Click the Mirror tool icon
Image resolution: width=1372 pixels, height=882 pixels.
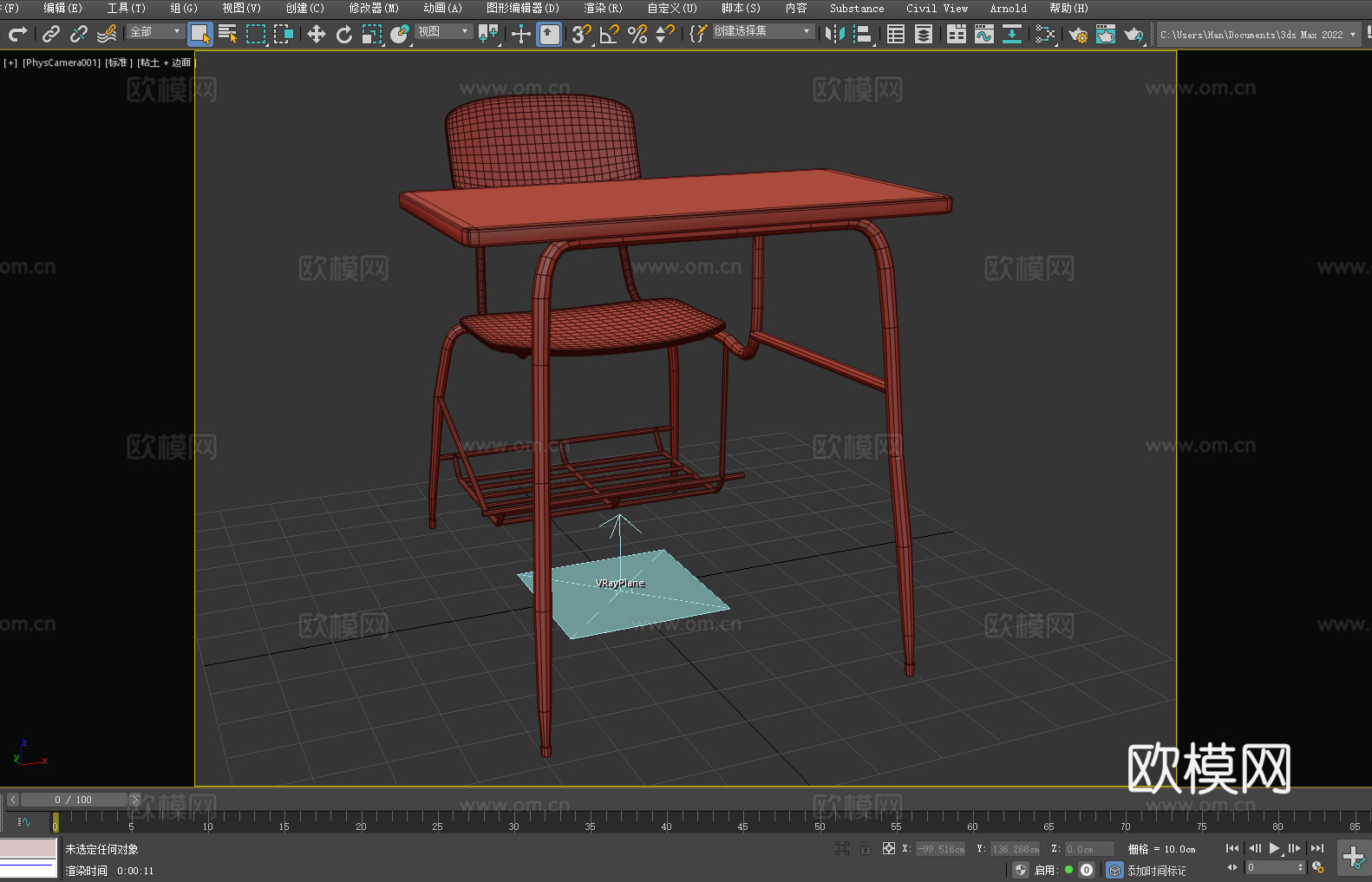coord(835,34)
